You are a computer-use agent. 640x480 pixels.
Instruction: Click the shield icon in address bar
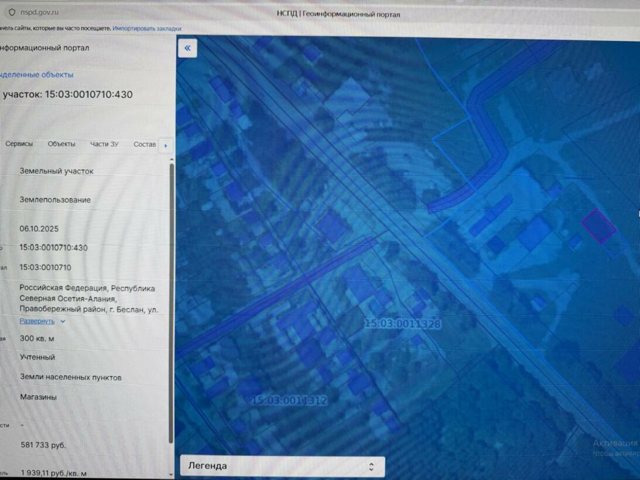[12, 12]
